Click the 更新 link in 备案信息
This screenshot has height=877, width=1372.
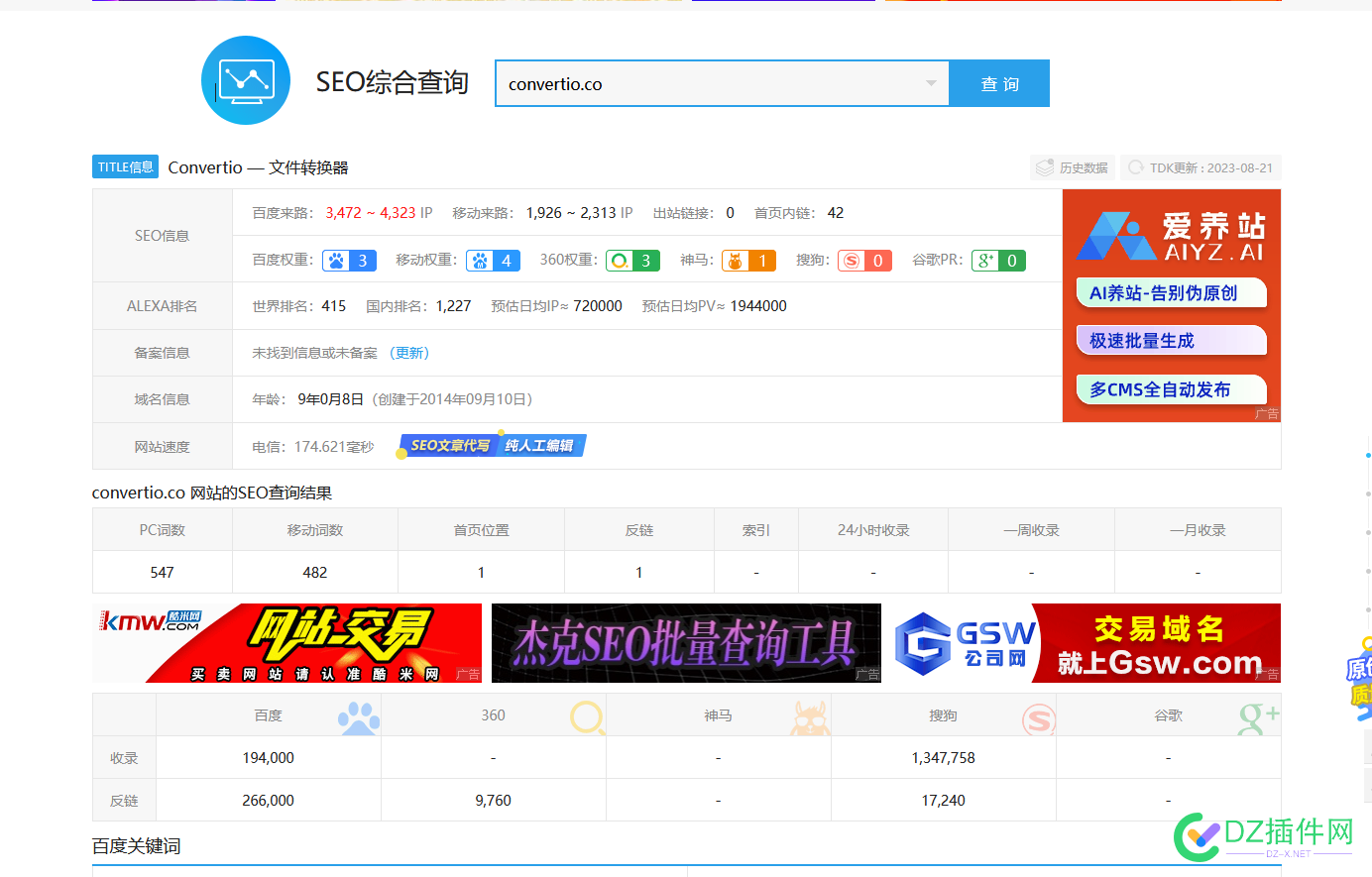coord(410,353)
